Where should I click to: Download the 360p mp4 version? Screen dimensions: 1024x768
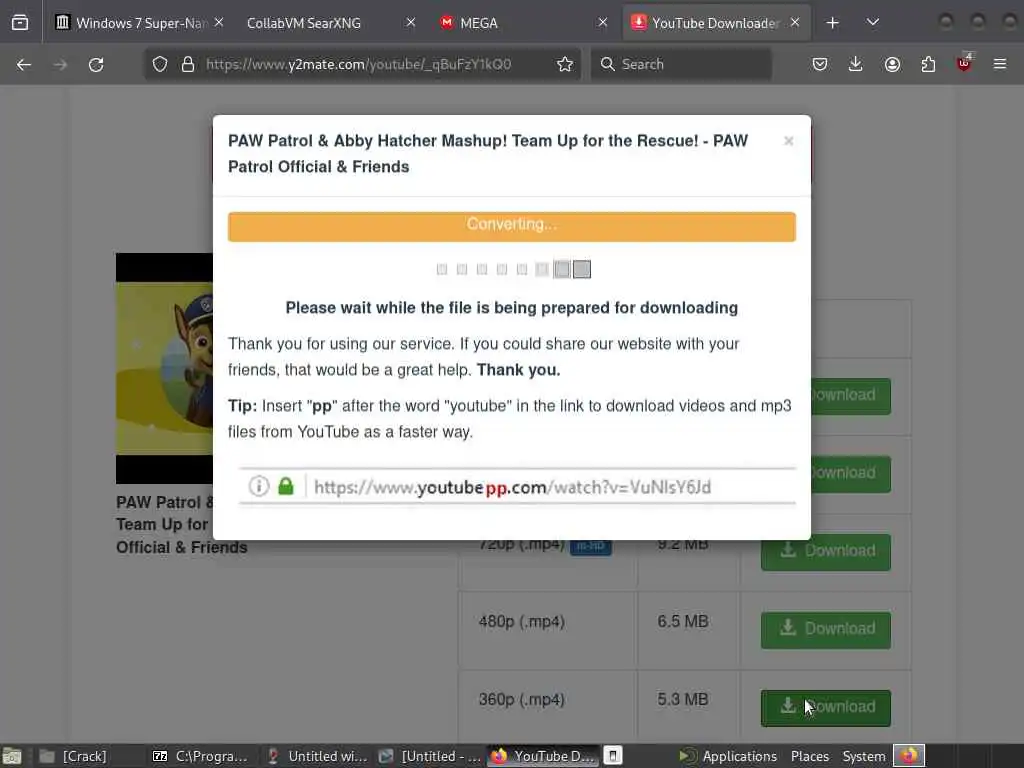click(825, 708)
